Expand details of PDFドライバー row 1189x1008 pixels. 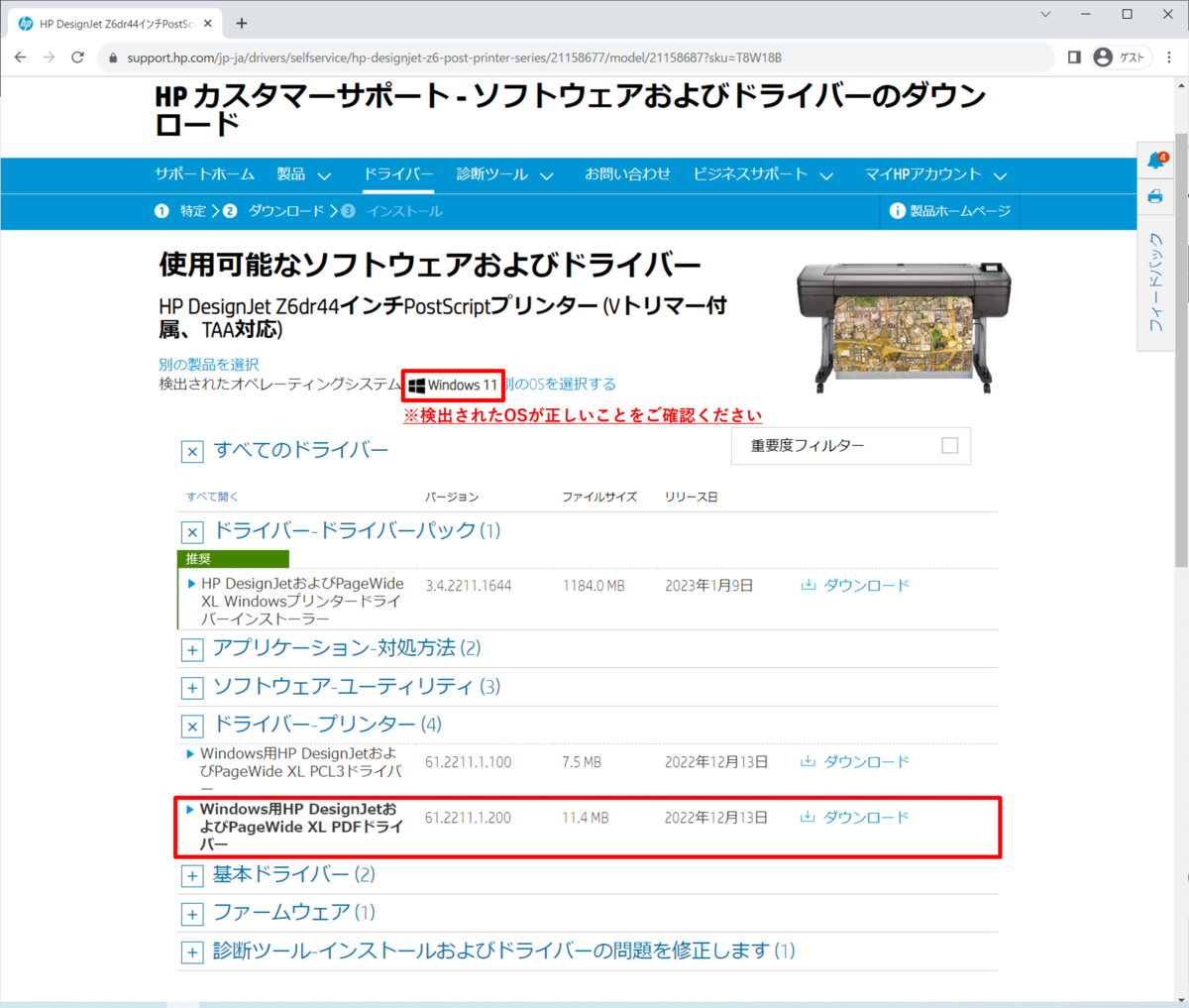191,810
